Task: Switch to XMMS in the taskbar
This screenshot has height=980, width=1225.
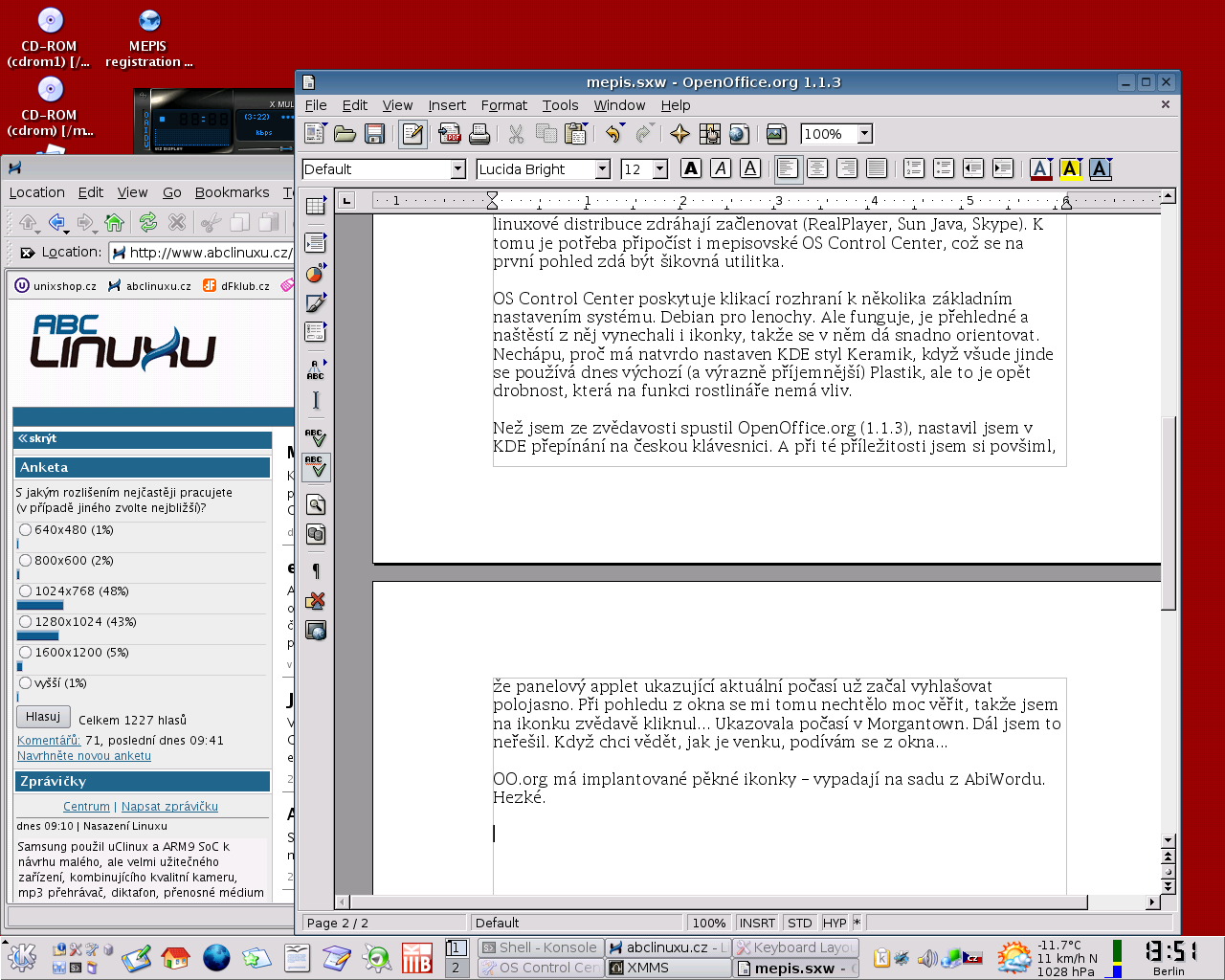Action: click(669, 968)
